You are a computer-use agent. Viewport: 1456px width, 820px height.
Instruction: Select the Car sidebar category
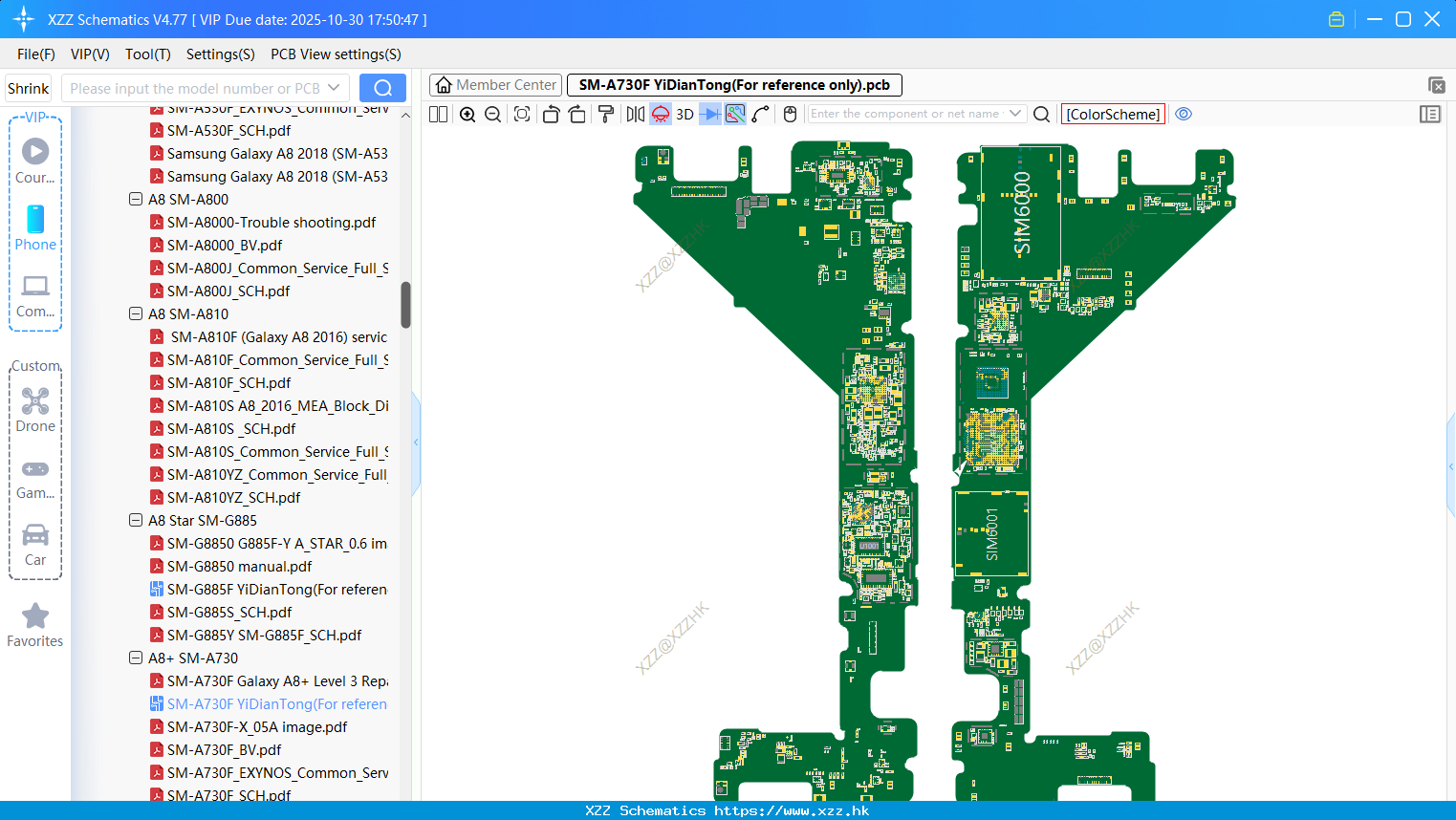35,545
